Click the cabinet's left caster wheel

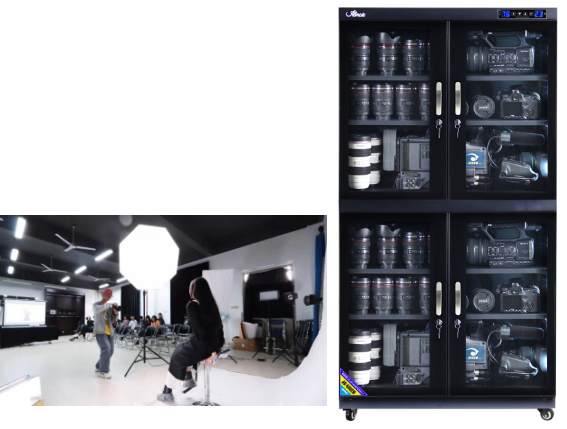click(350, 415)
